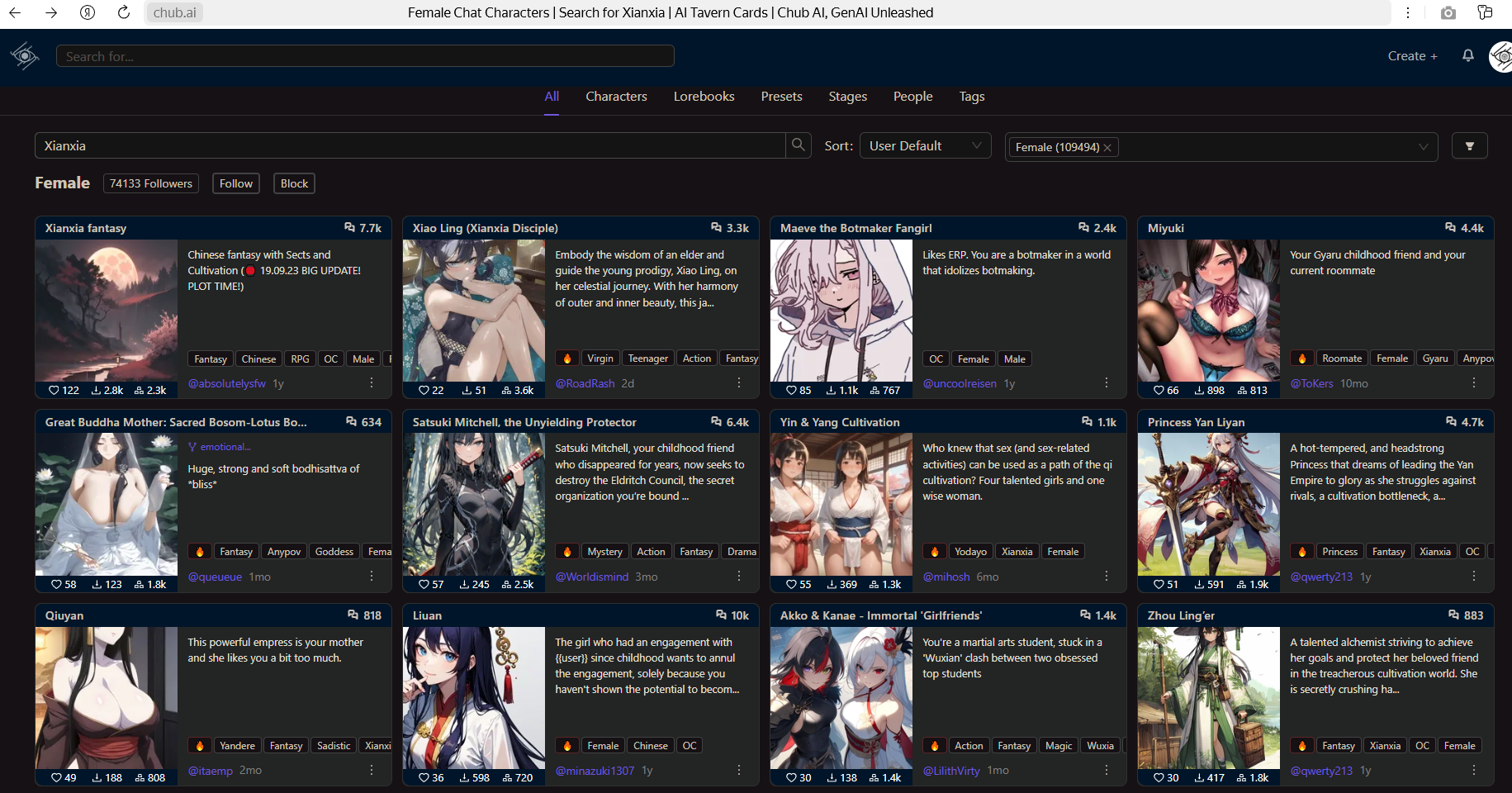Screen dimensions: 1512x793
Task: Follow the Female tag
Action: point(236,183)
